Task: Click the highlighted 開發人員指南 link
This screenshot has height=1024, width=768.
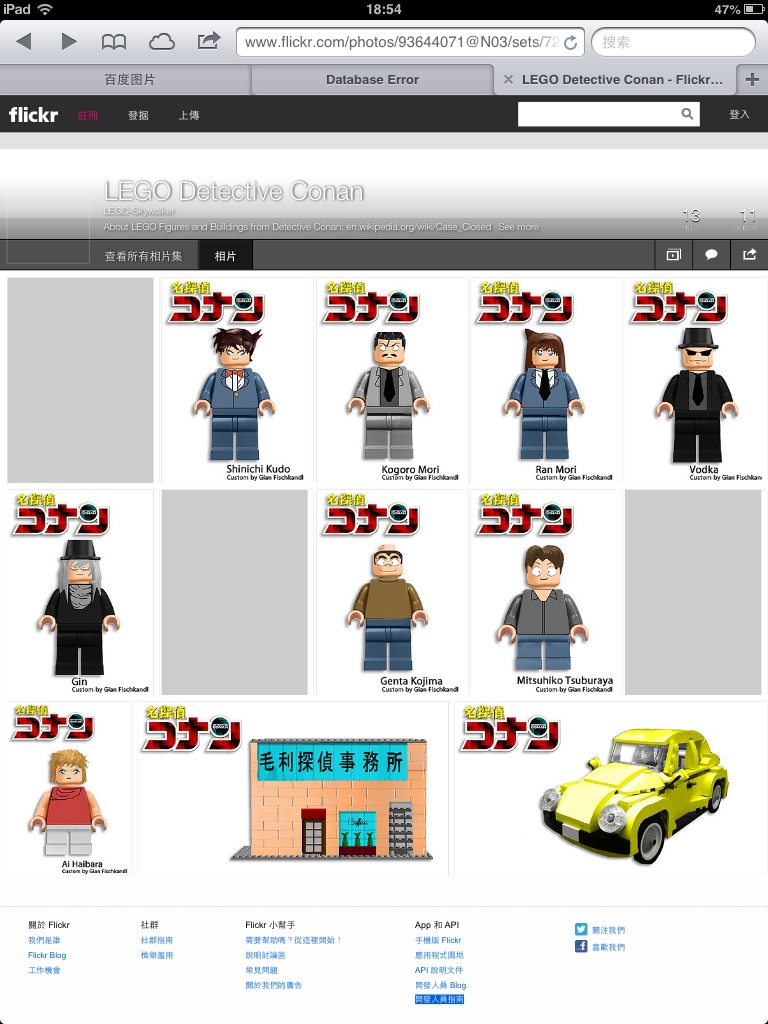Action: [440, 999]
